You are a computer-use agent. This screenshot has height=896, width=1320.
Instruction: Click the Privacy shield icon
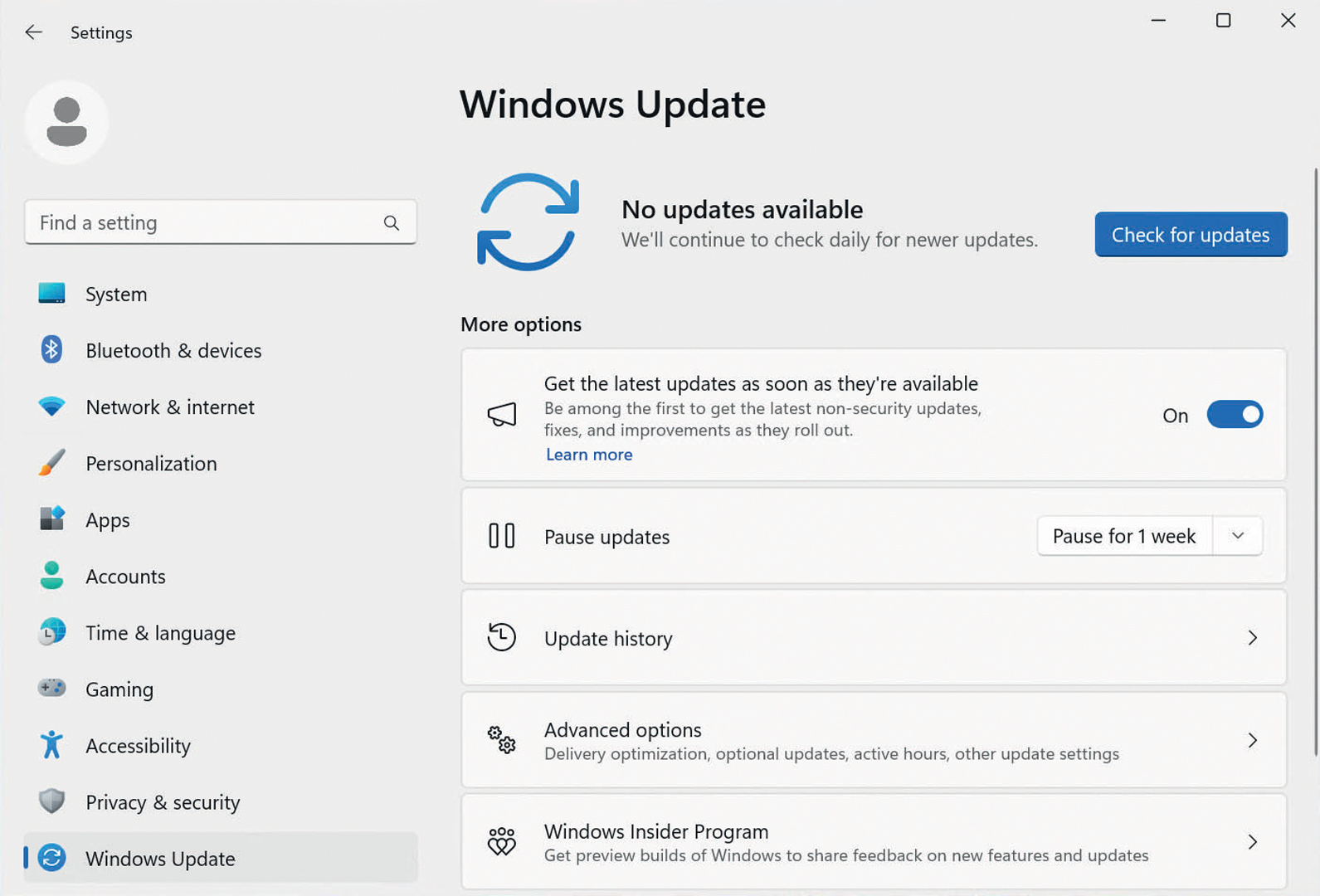(x=51, y=801)
